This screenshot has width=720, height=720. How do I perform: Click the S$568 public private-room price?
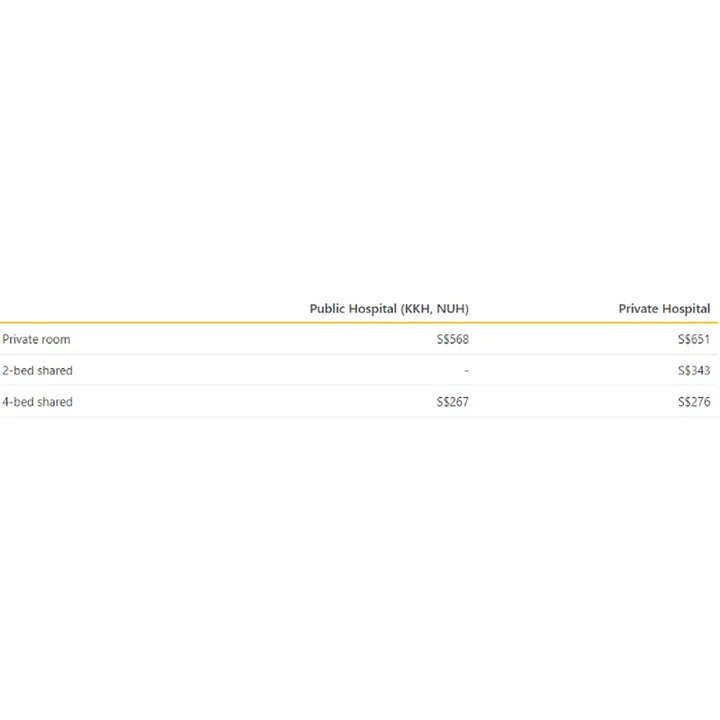452,340
